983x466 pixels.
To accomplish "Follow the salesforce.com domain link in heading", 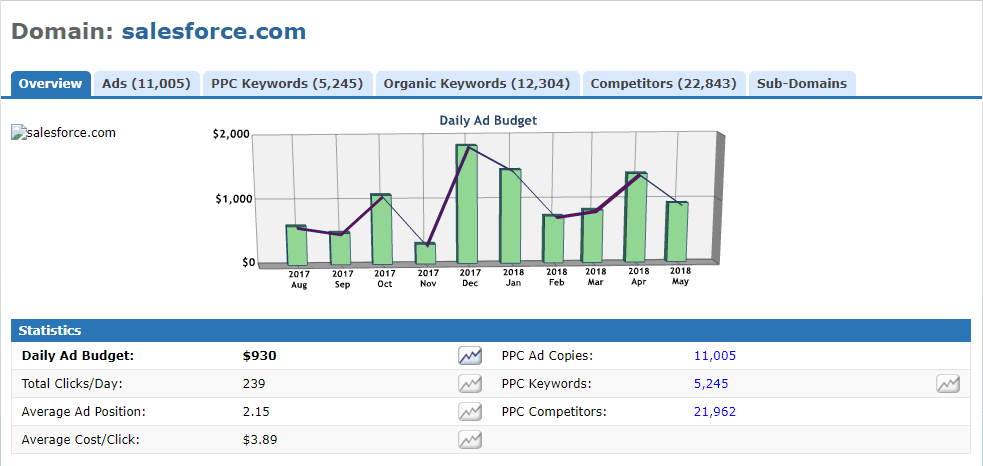I will [x=214, y=31].
